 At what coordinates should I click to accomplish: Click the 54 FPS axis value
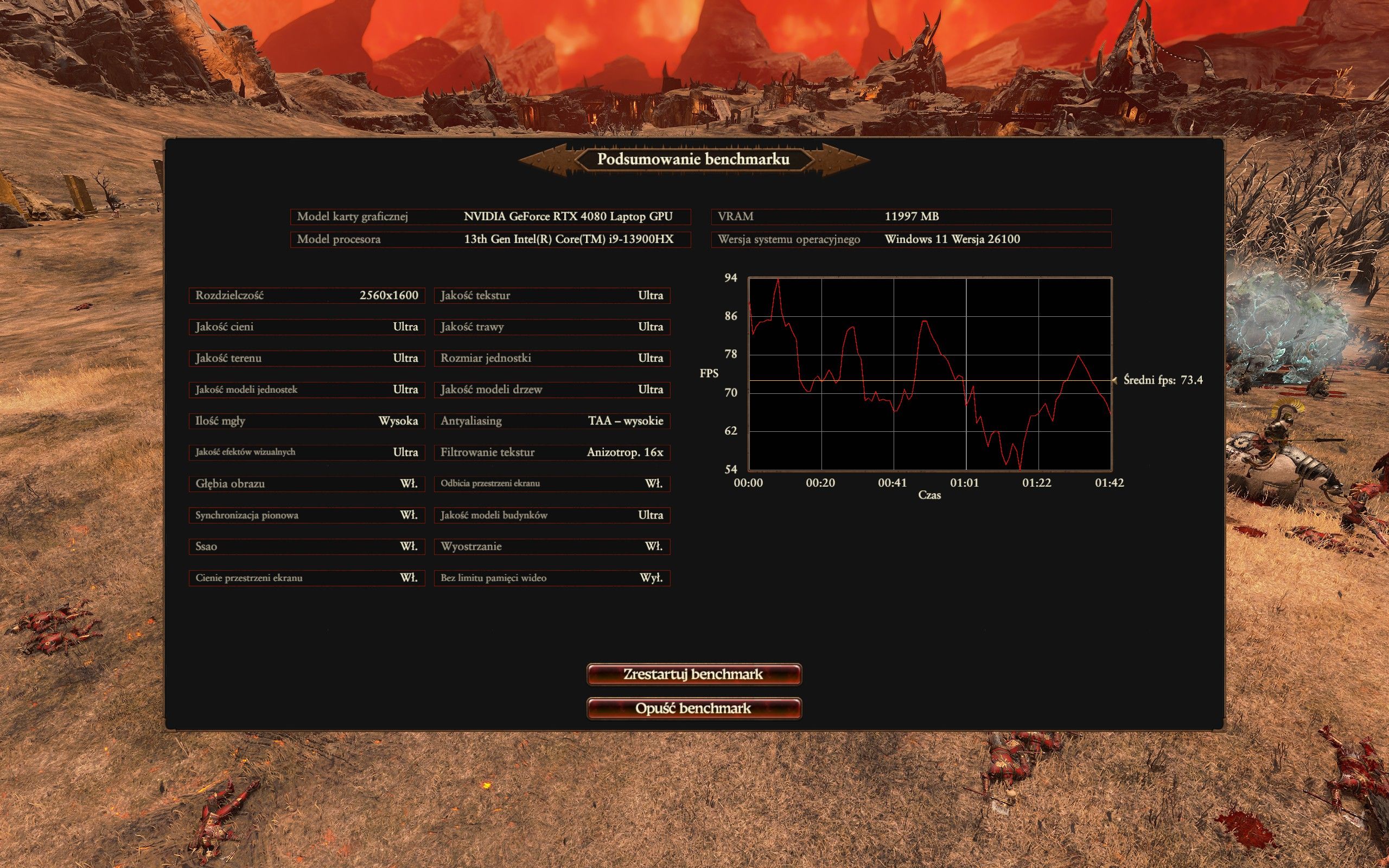[x=730, y=470]
